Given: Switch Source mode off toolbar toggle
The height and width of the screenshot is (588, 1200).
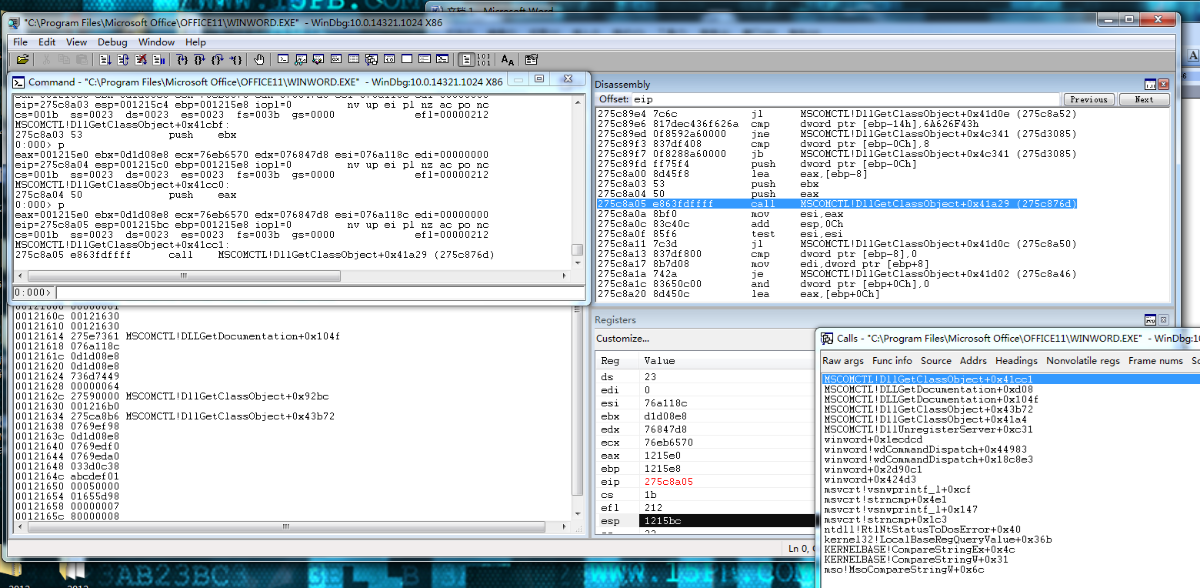Looking at the screenshot, I should point(484,60).
